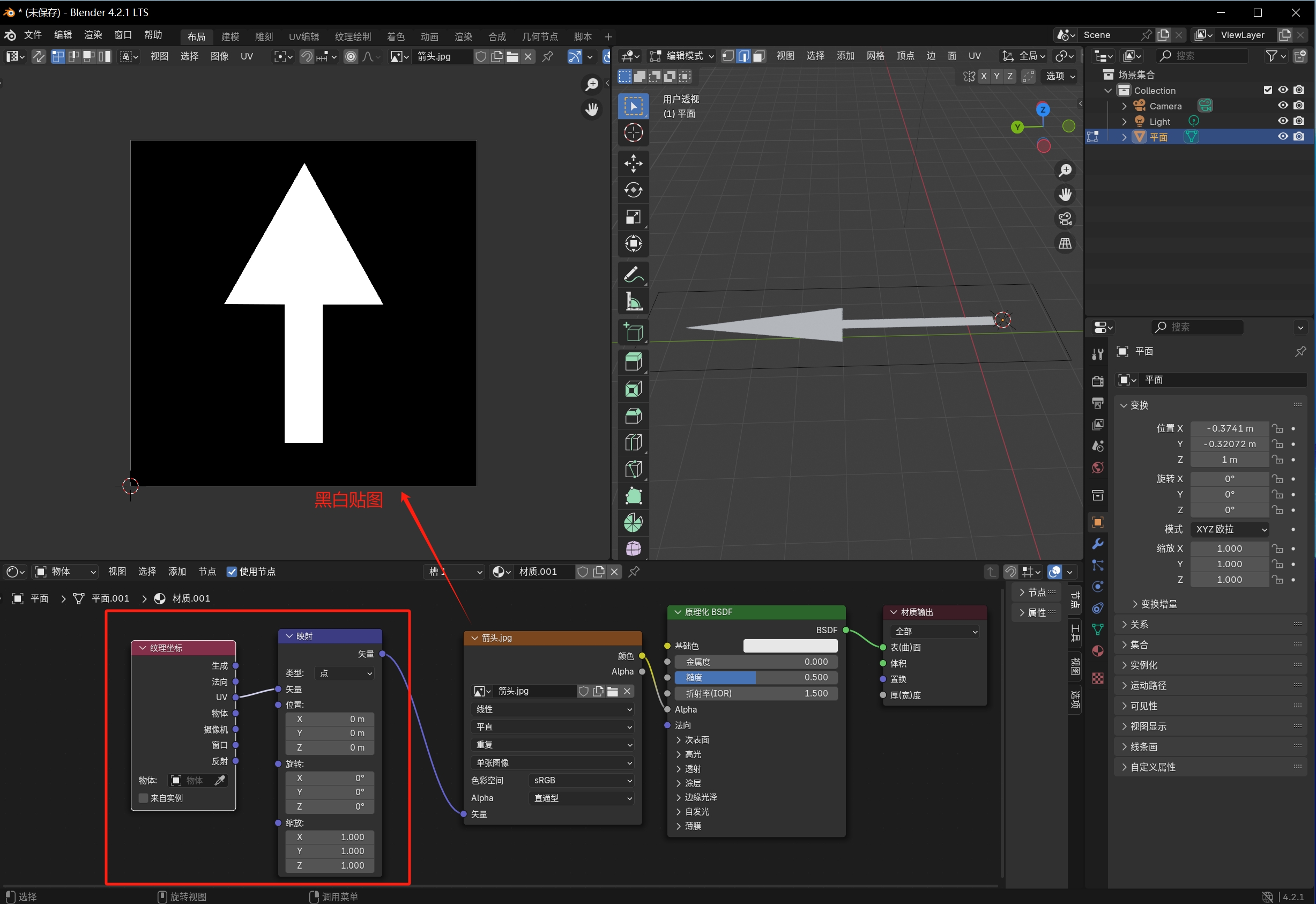Enable the 来自实例 checkbox

[144, 798]
